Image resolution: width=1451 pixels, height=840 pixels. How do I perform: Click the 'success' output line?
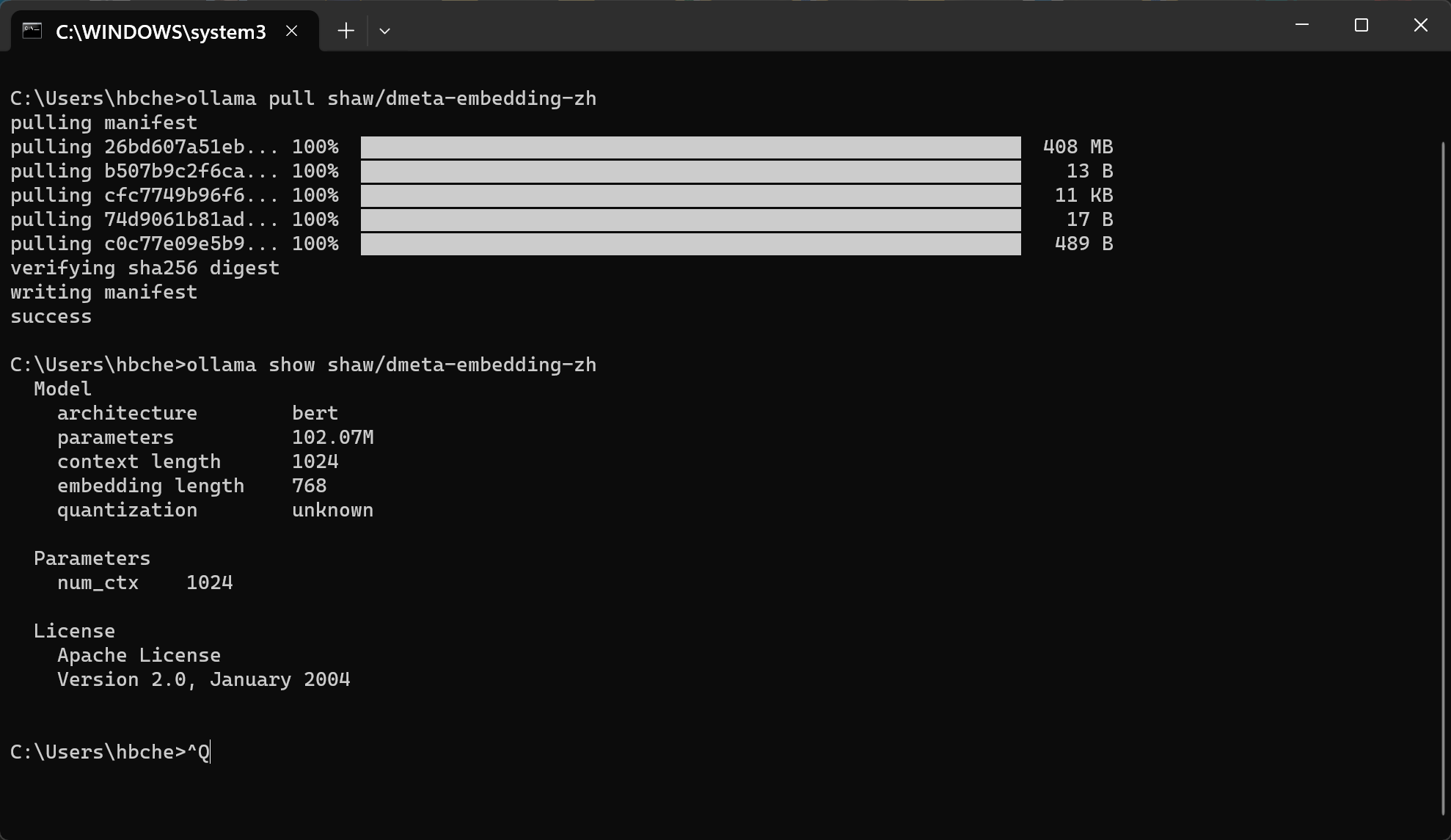point(51,317)
